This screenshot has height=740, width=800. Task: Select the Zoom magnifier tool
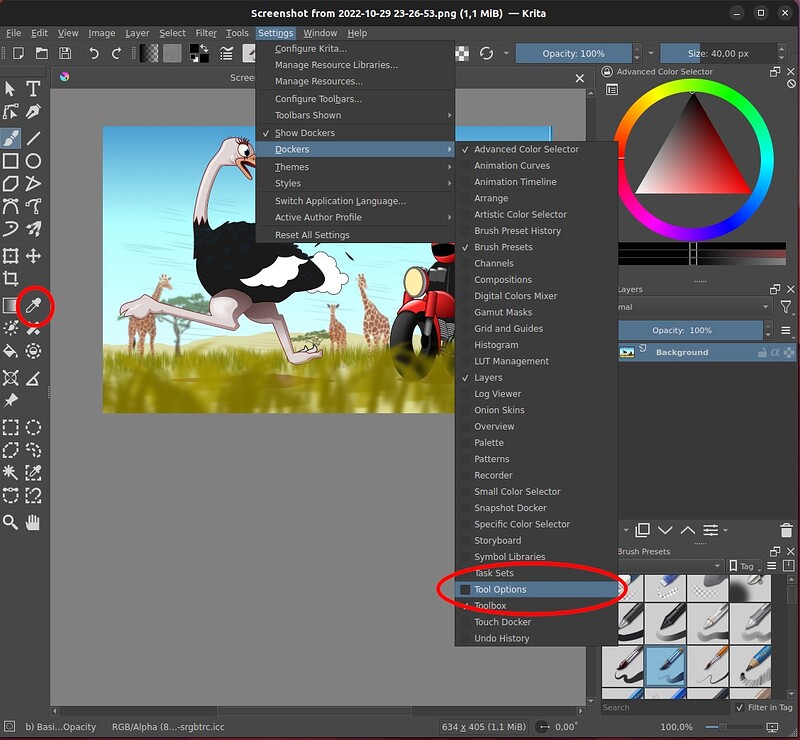click(x=11, y=522)
